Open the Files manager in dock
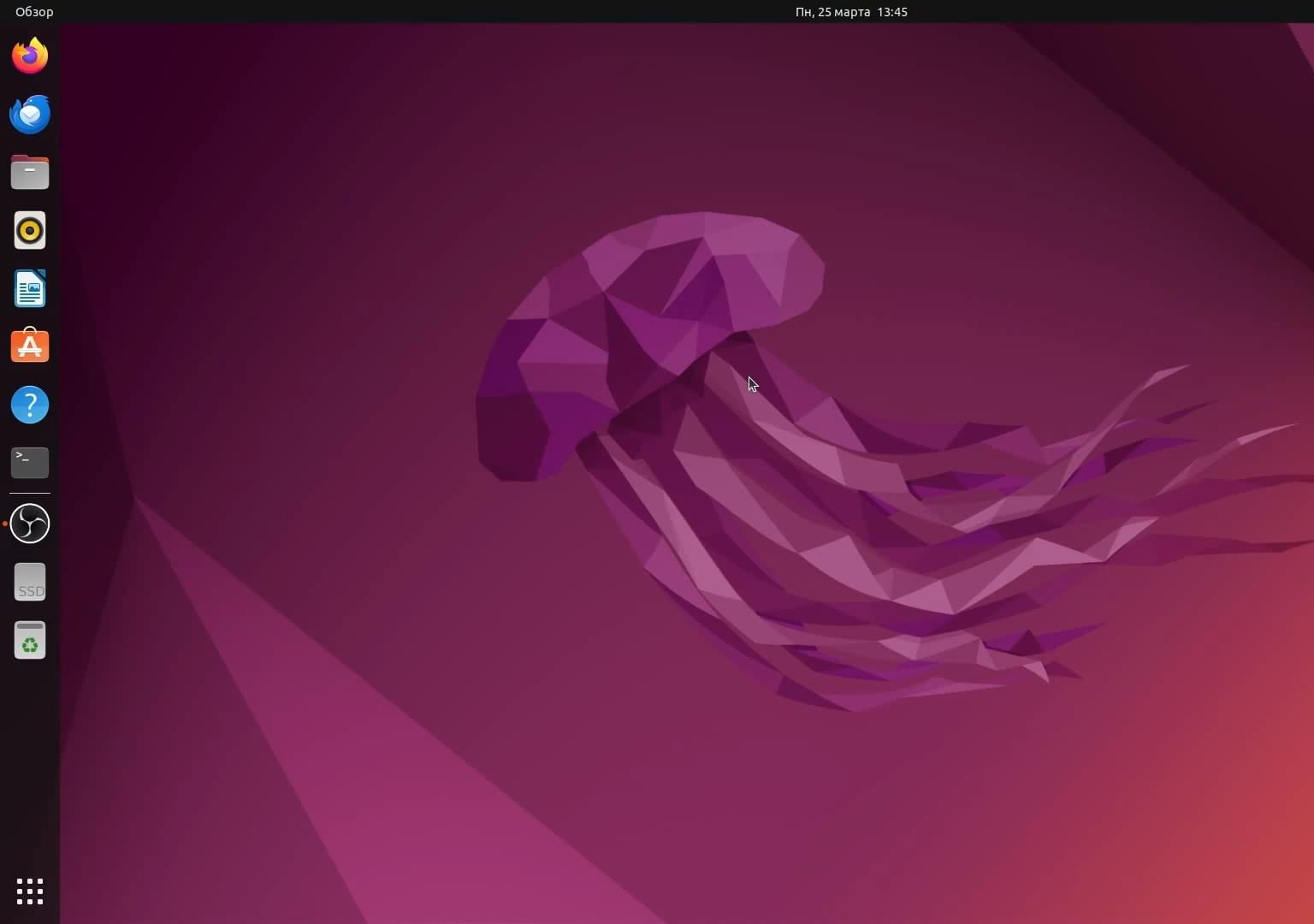 click(x=30, y=172)
